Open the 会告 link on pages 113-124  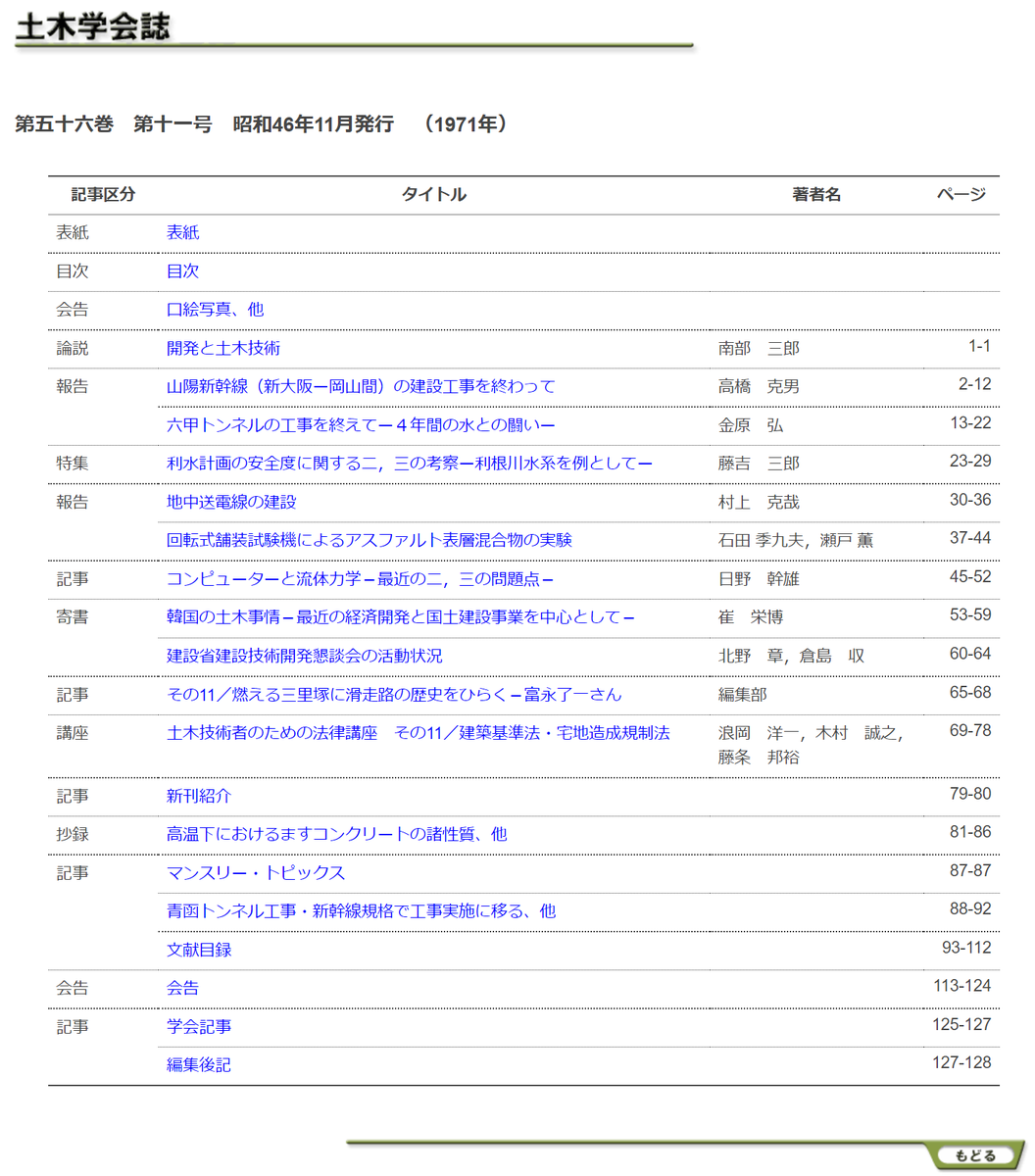pos(182,988)
